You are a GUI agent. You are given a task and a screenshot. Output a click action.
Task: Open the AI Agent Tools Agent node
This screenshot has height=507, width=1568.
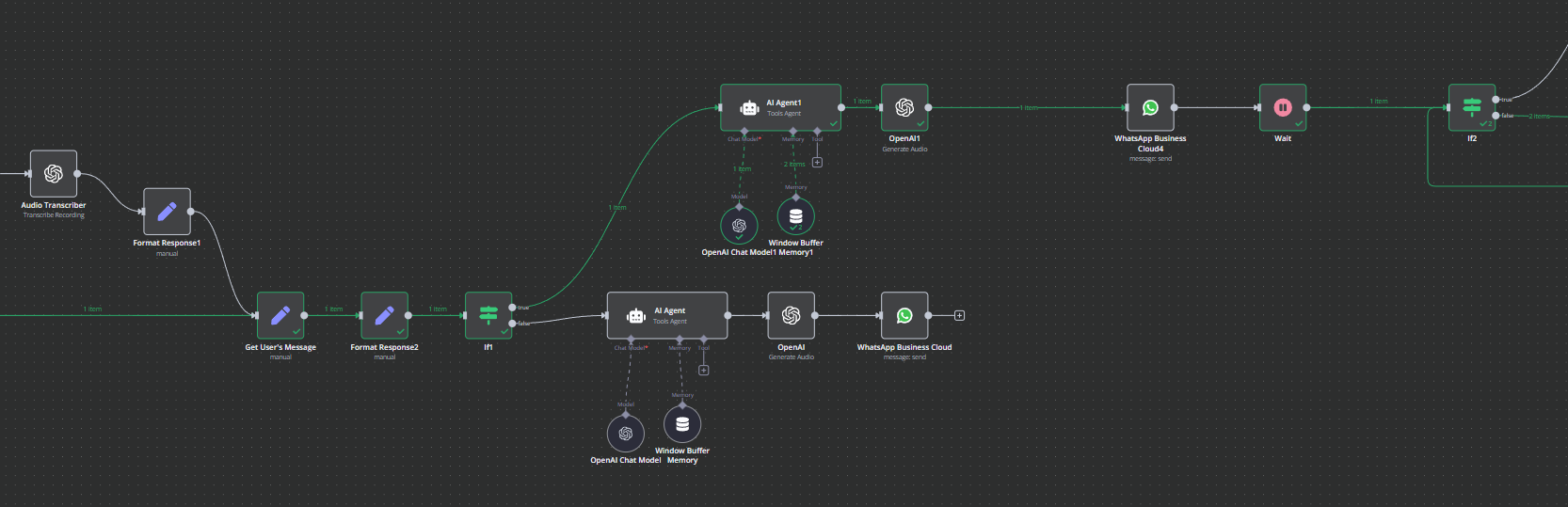pyautogui.click(x=667, y=315)
